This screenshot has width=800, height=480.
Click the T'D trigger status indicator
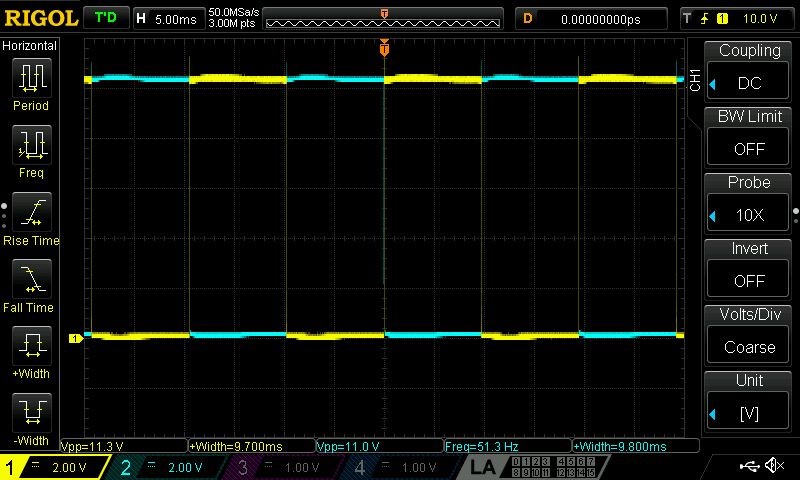pos(106,18)
